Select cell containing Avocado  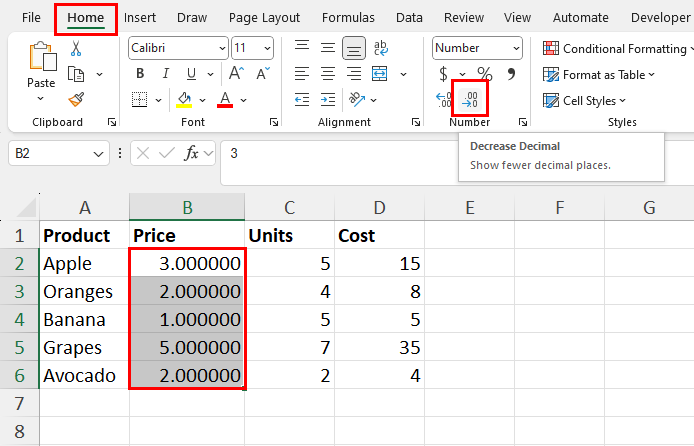[x=84, y=375]
